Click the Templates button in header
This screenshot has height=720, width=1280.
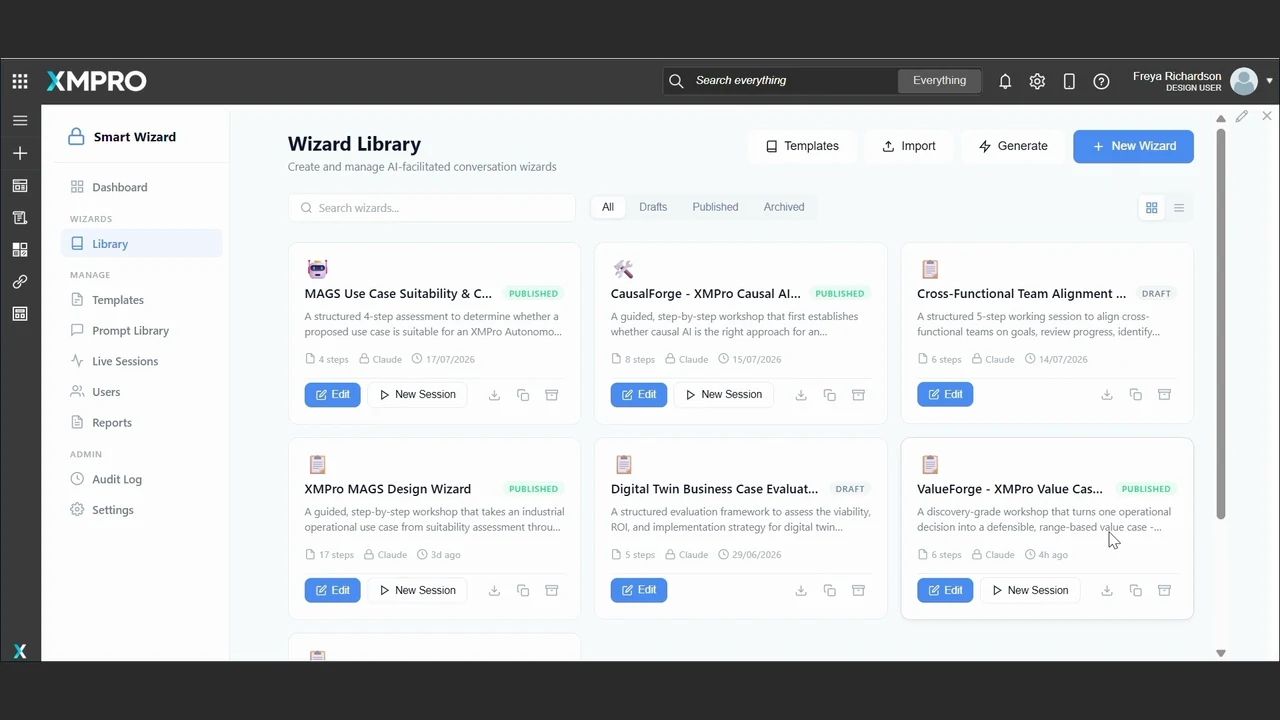(x=802, y=146)
